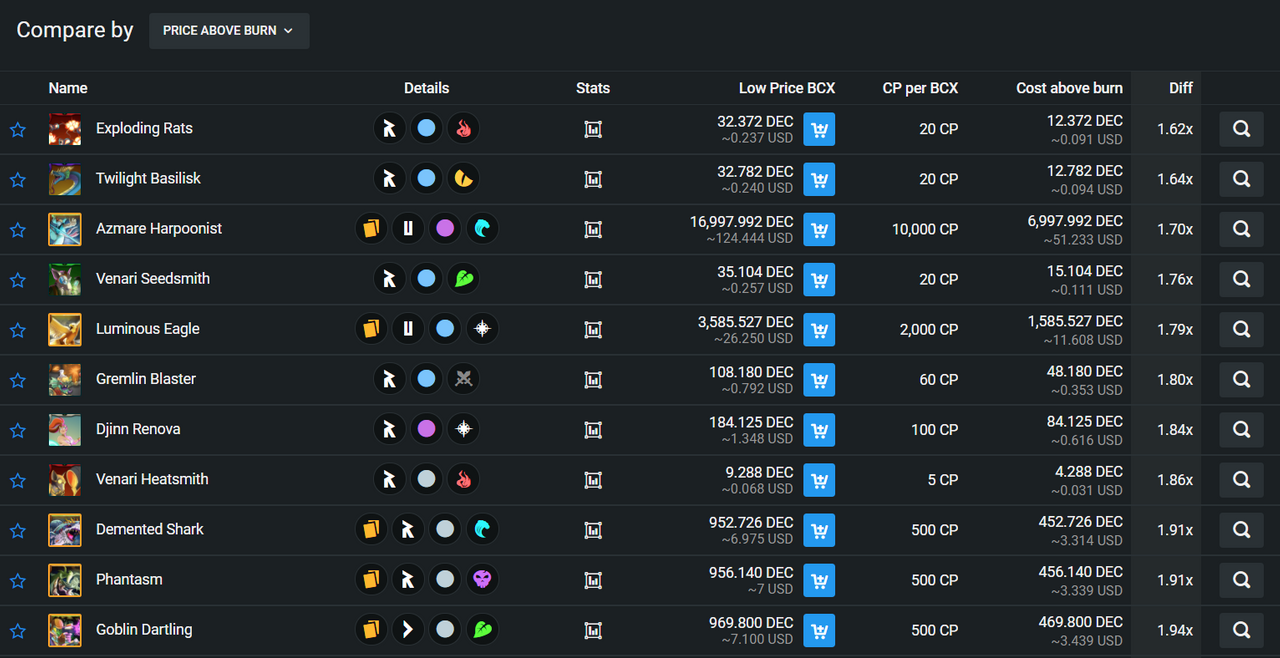Star the Twilight Basilisk card
The image size is (1280, 658).
point(18,180)
